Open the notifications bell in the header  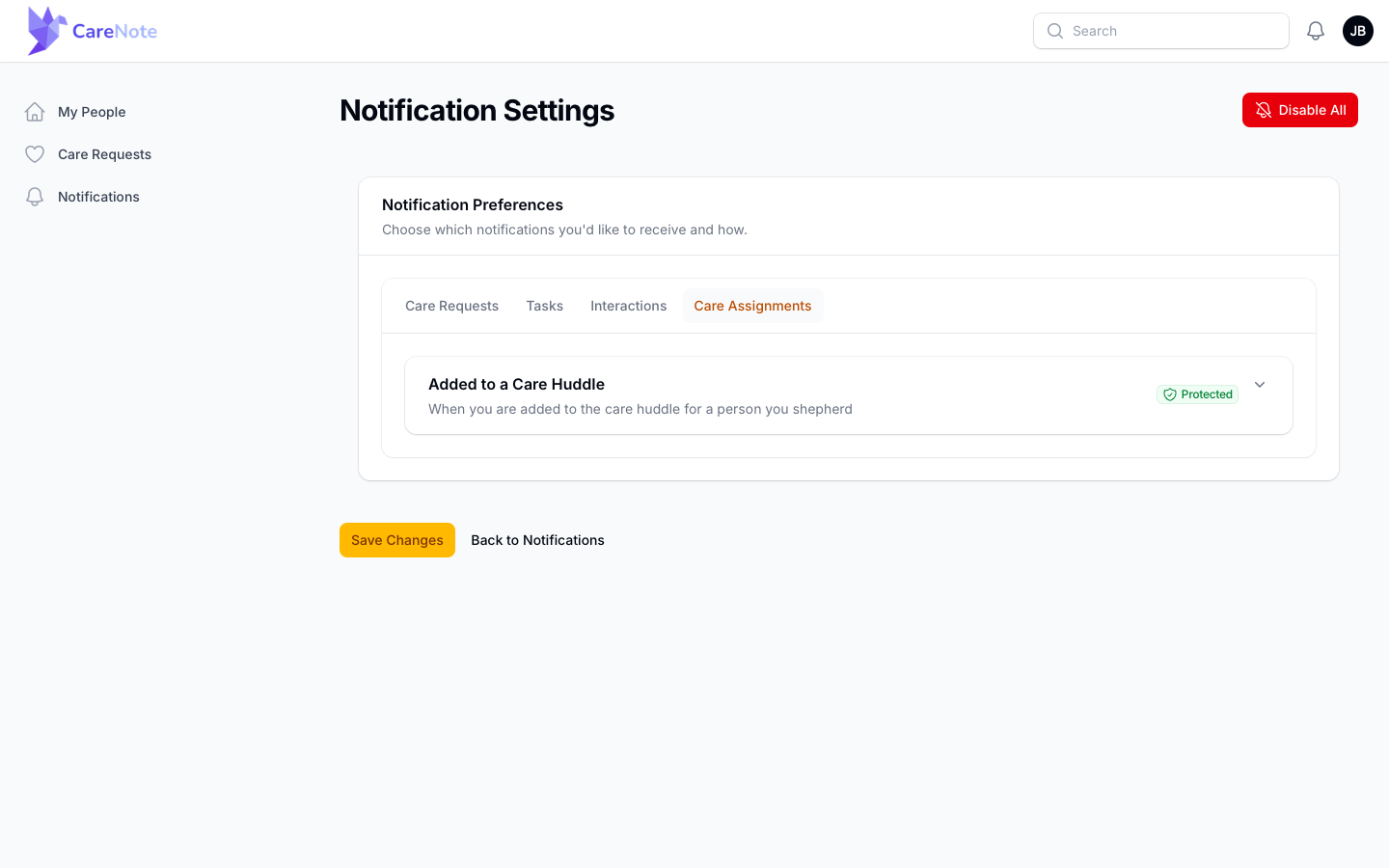coord(1316,31)
